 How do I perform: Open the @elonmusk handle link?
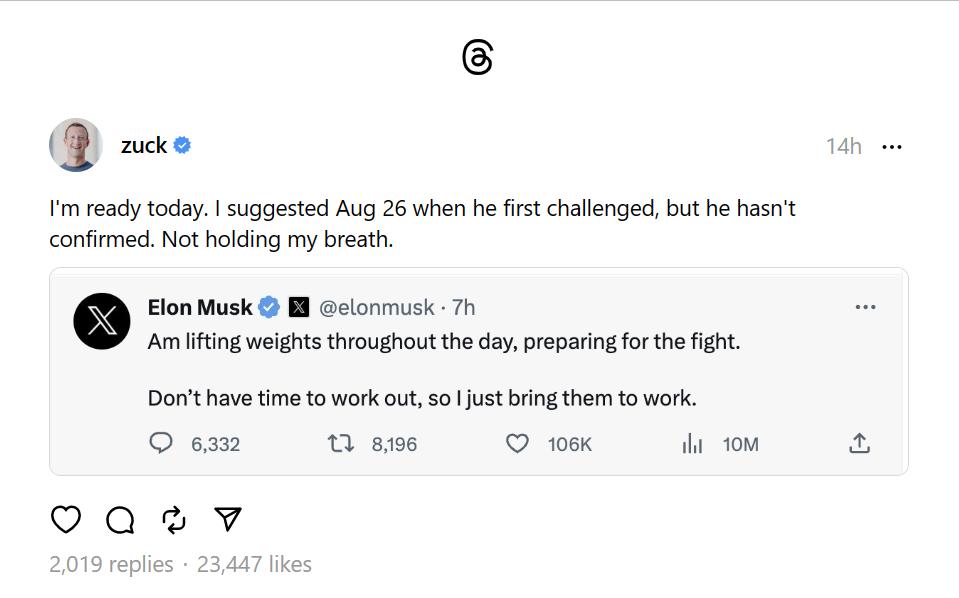coord(377,307)
